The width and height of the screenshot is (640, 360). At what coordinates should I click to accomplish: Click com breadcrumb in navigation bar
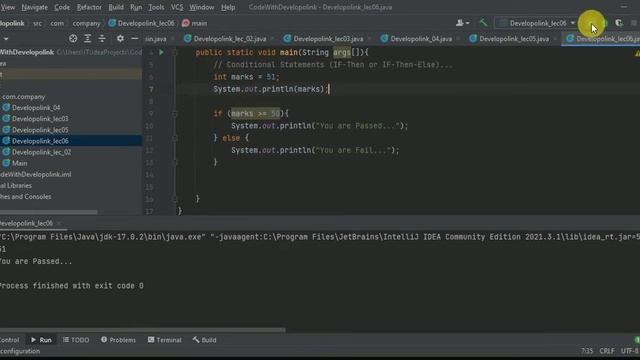point(57,23)
